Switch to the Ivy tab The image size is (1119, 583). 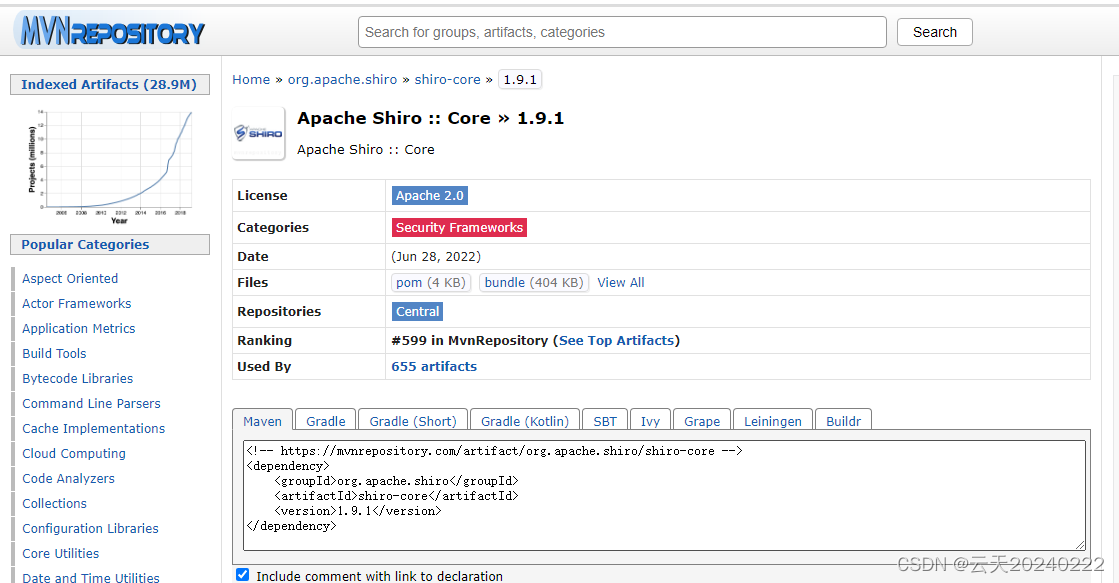point(650,421)
